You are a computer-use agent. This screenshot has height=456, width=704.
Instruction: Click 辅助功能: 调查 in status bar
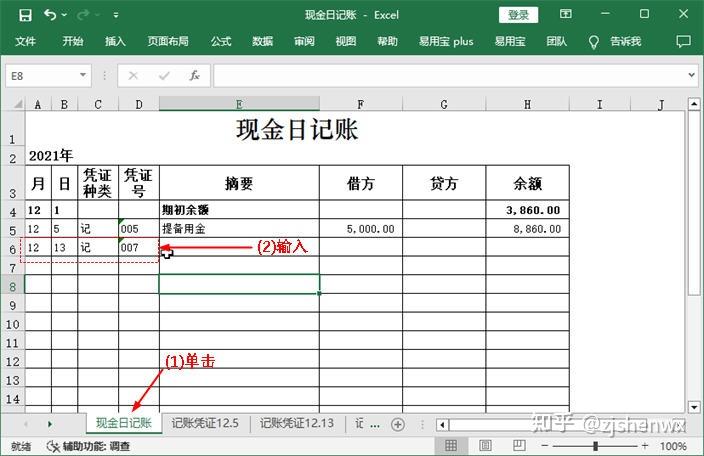pos(89,446)
